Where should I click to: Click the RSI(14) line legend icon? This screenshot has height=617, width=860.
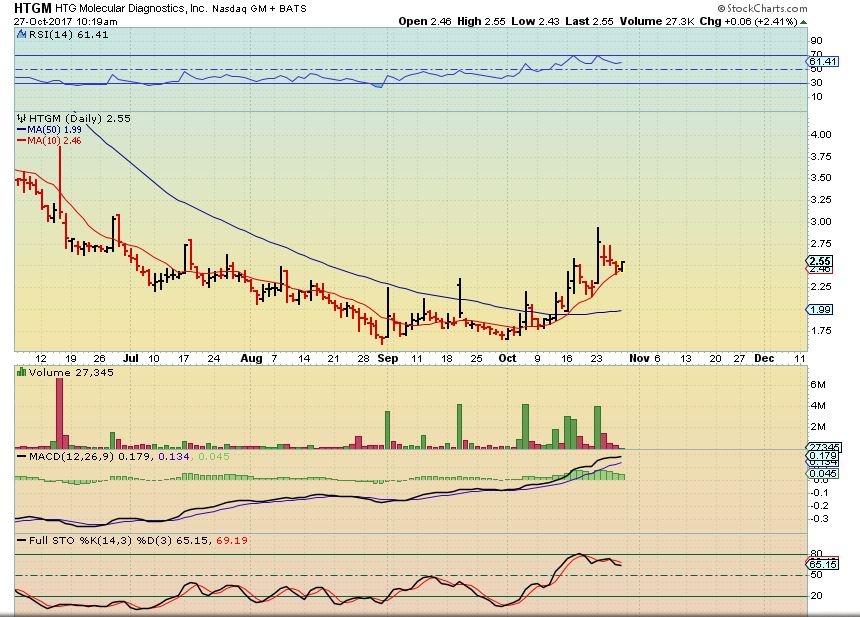[20, 33]
